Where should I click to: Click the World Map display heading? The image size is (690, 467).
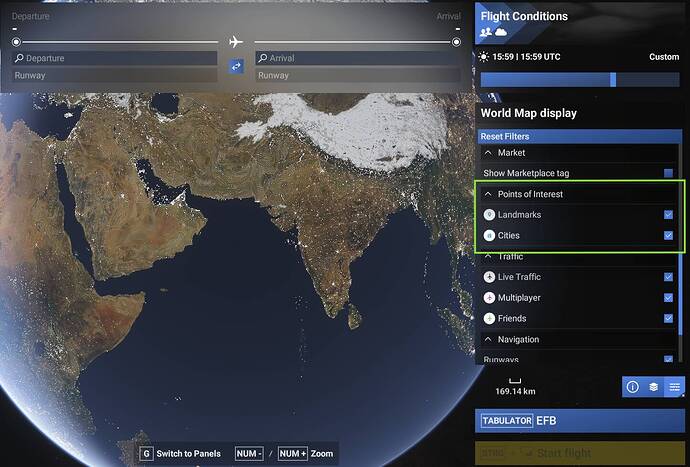pyautogui.click(x=529, y=113)
